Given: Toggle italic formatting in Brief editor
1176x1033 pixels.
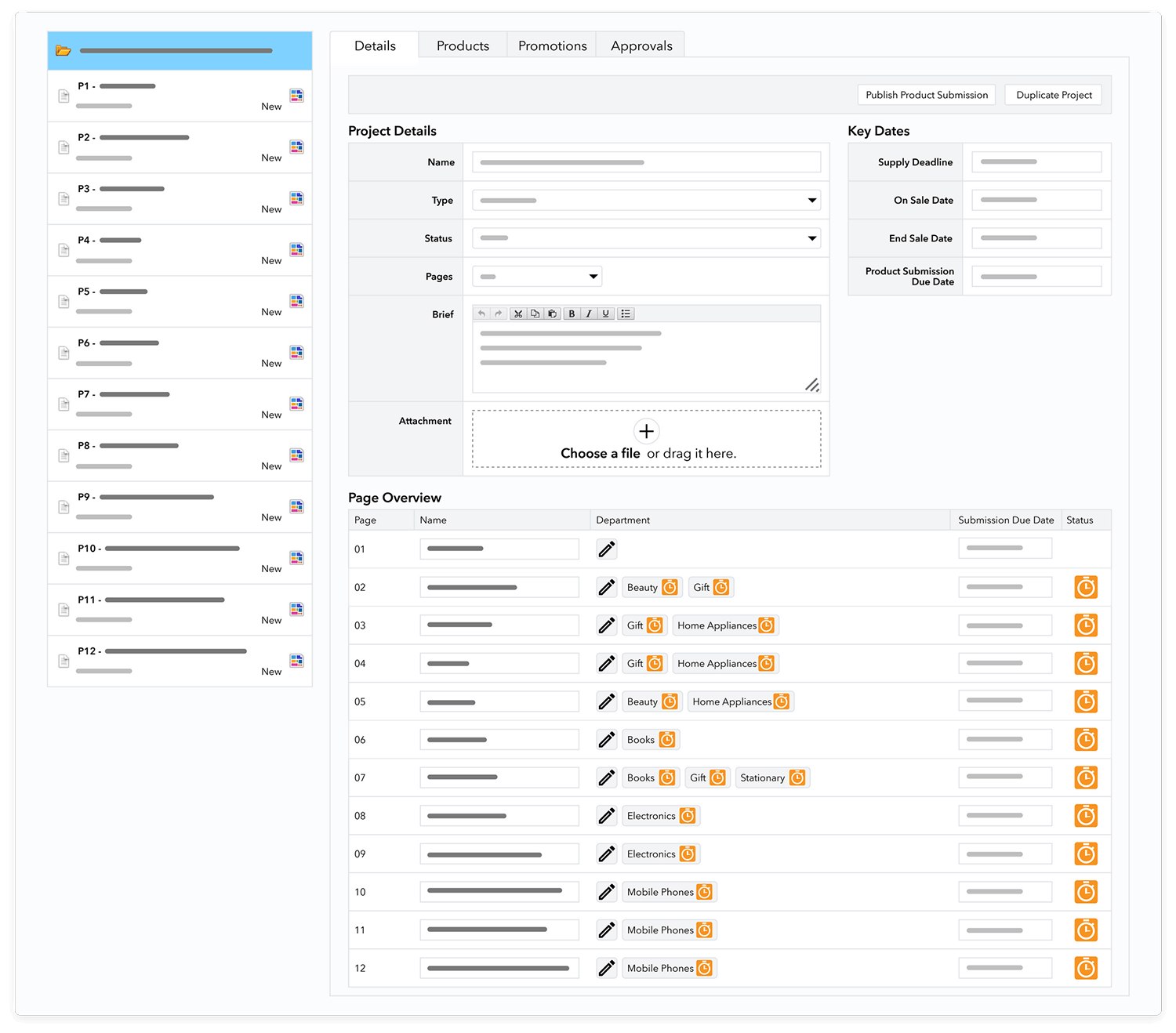Looking at the screenshot, I should (588, 314).
